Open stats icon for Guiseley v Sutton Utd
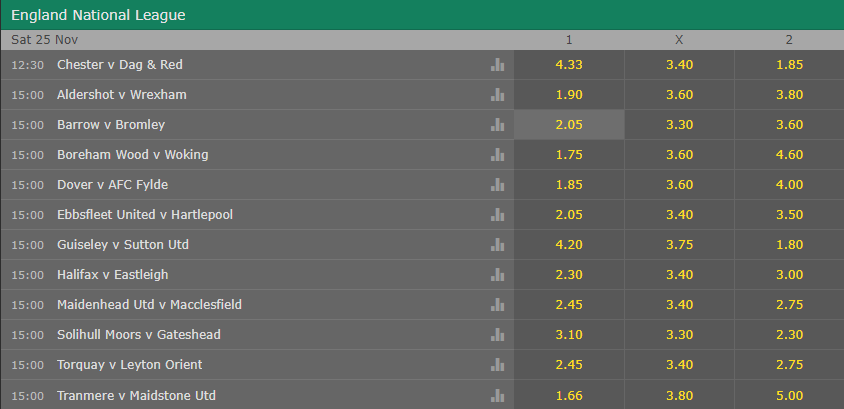The width and height of the screenshot is (844, 409). [497, 245]
